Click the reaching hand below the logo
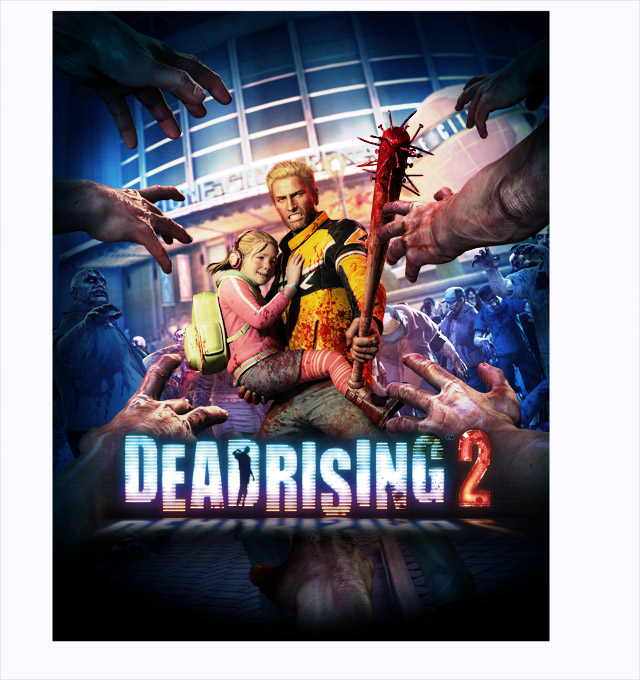The width and height of the screenshot is (640, 680). 312,575
